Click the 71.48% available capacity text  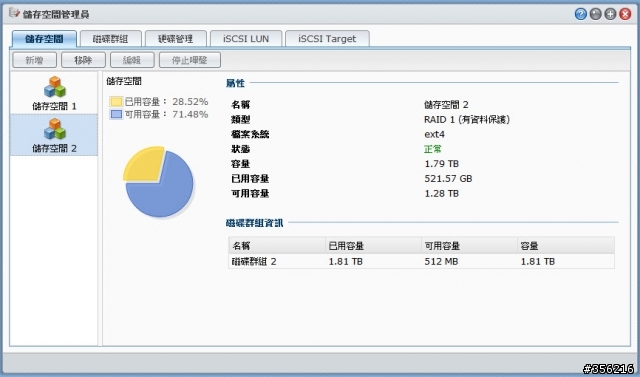[x=190, y=114]
